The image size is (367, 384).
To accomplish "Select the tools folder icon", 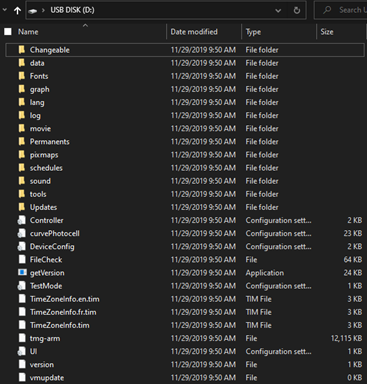I will [22, 194].
